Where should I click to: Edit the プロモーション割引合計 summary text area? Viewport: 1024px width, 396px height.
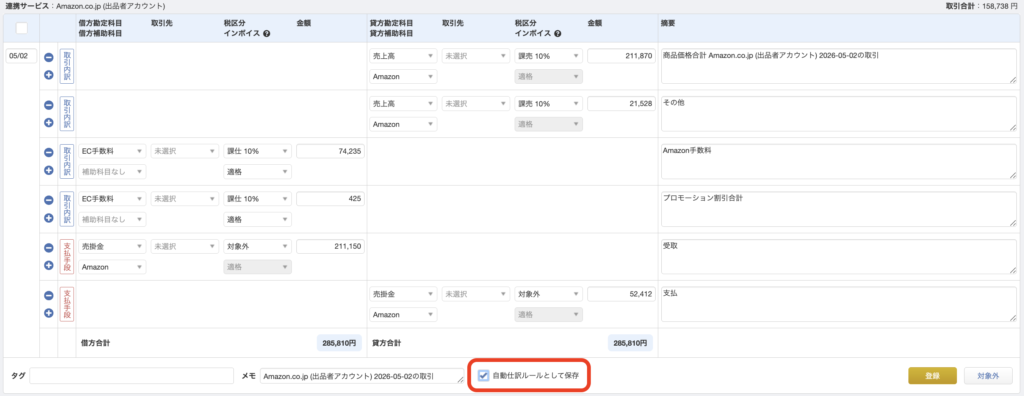tap(839, 209)
